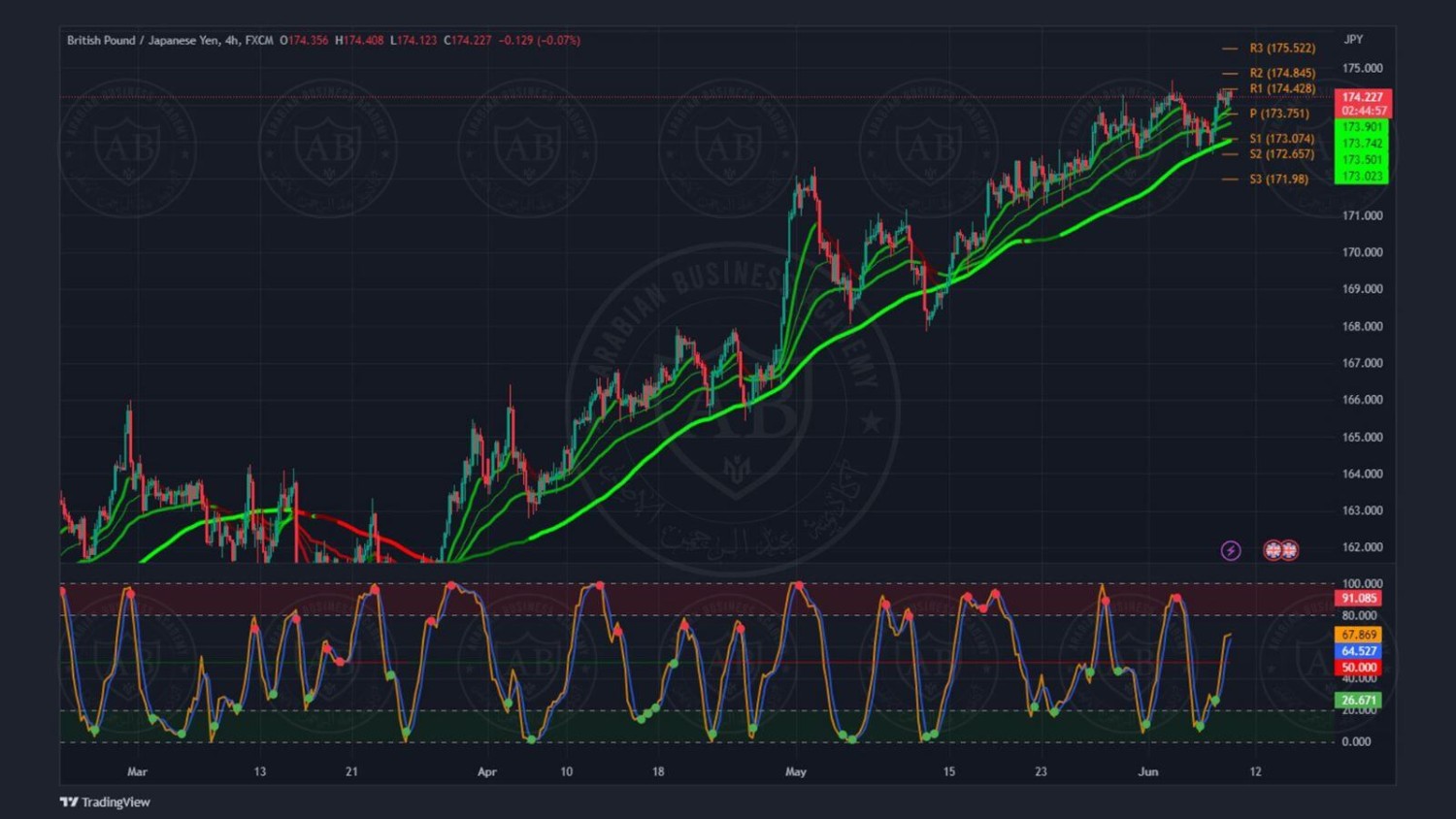Click the TradingView logo
Viewport: 1456px width, 819px height.
click(x=105, y=802)
